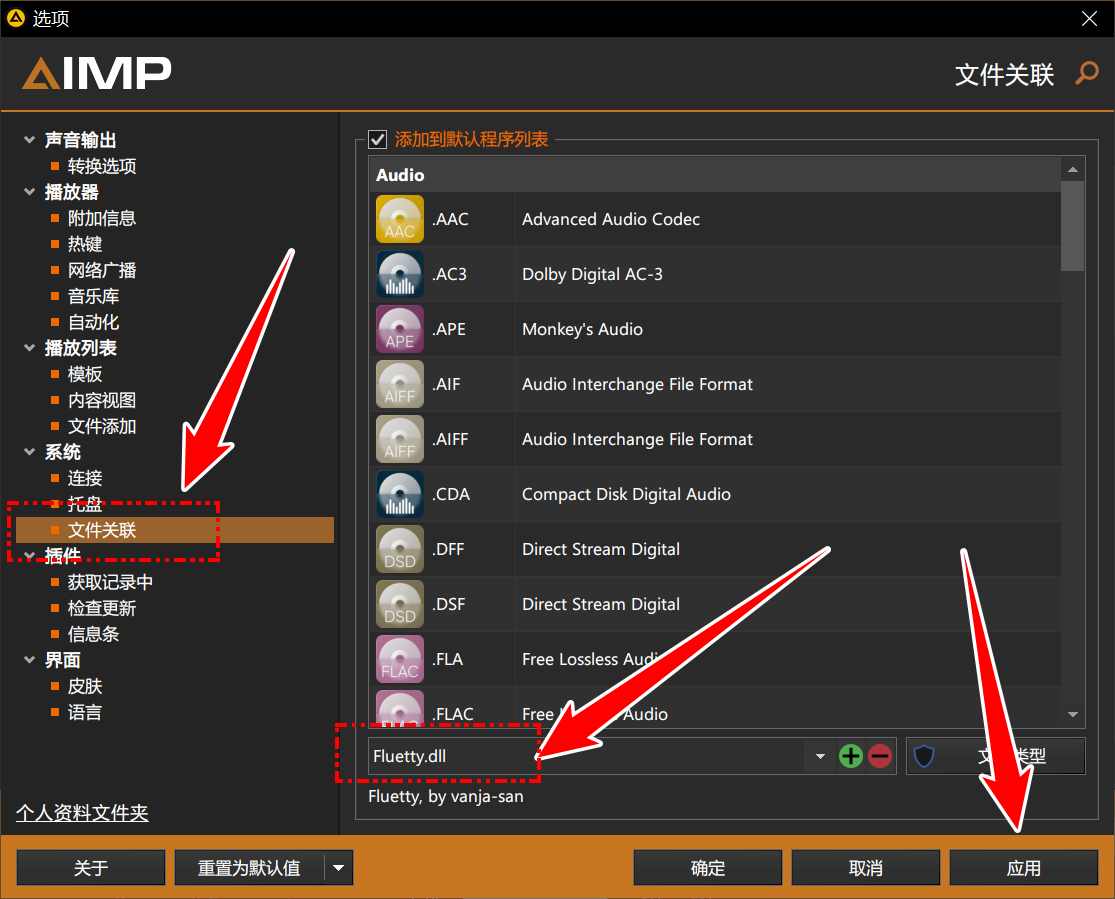Screen dimensions: 1115x899
Task: Open the 个人资料文件夹 link
Action: pyautogui.click(x=82, y=812)
